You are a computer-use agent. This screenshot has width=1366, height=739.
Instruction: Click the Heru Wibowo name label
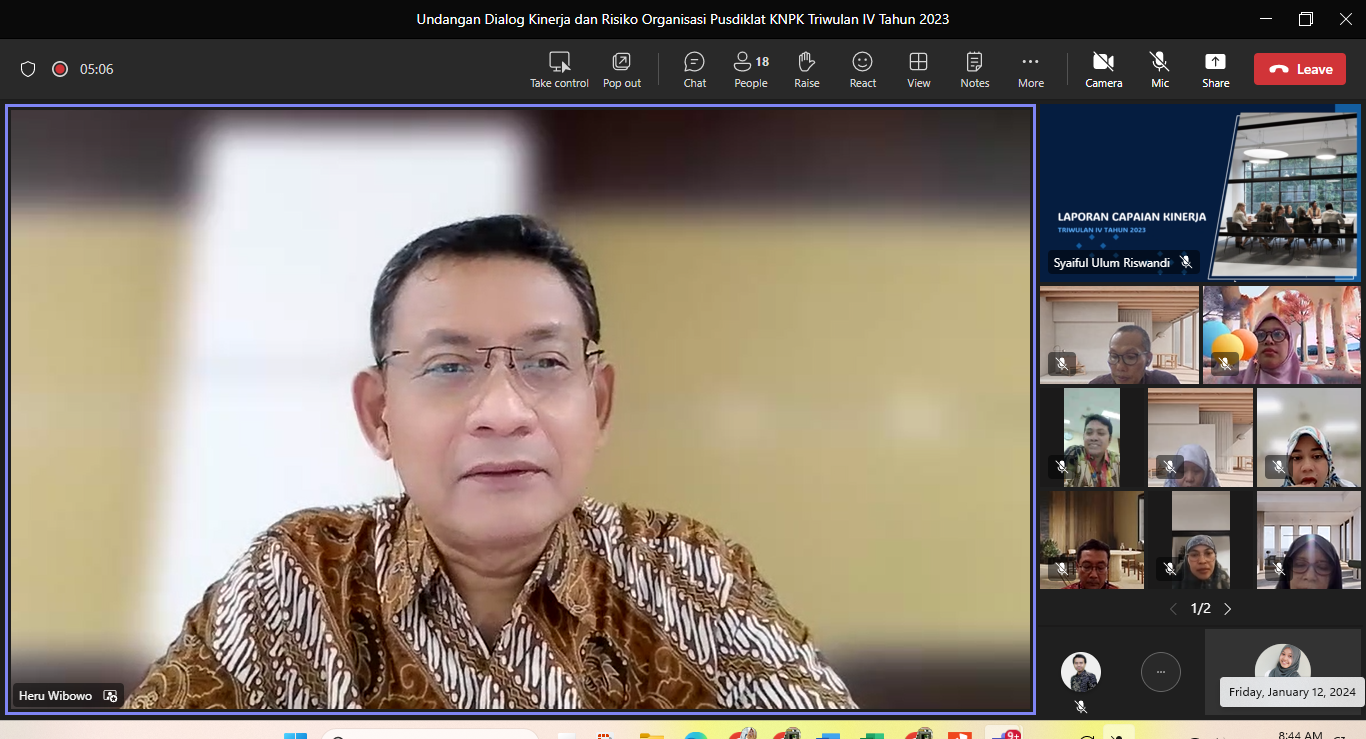[x=55, y=696]
